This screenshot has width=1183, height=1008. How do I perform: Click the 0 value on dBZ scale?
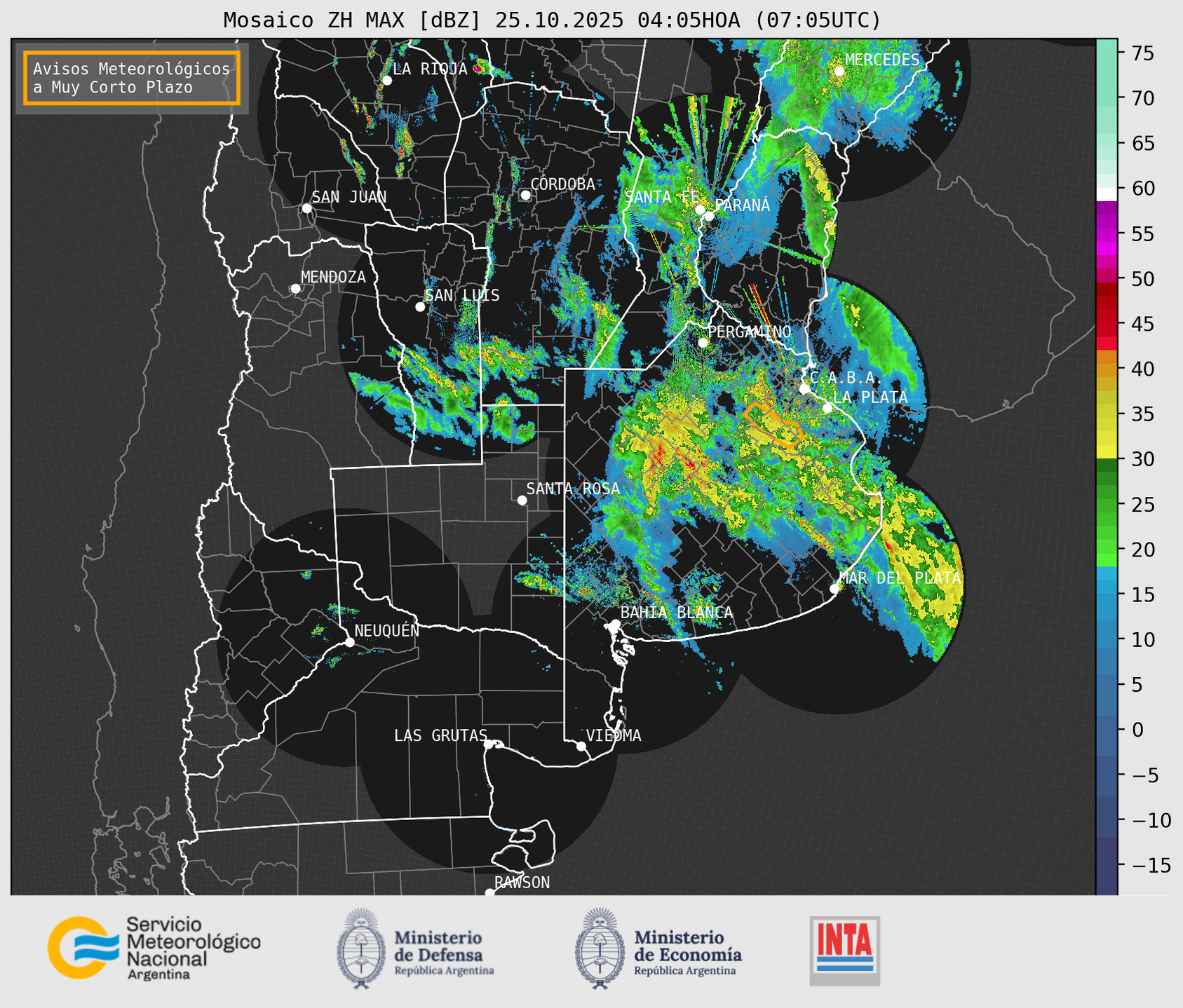point(1137,730)
